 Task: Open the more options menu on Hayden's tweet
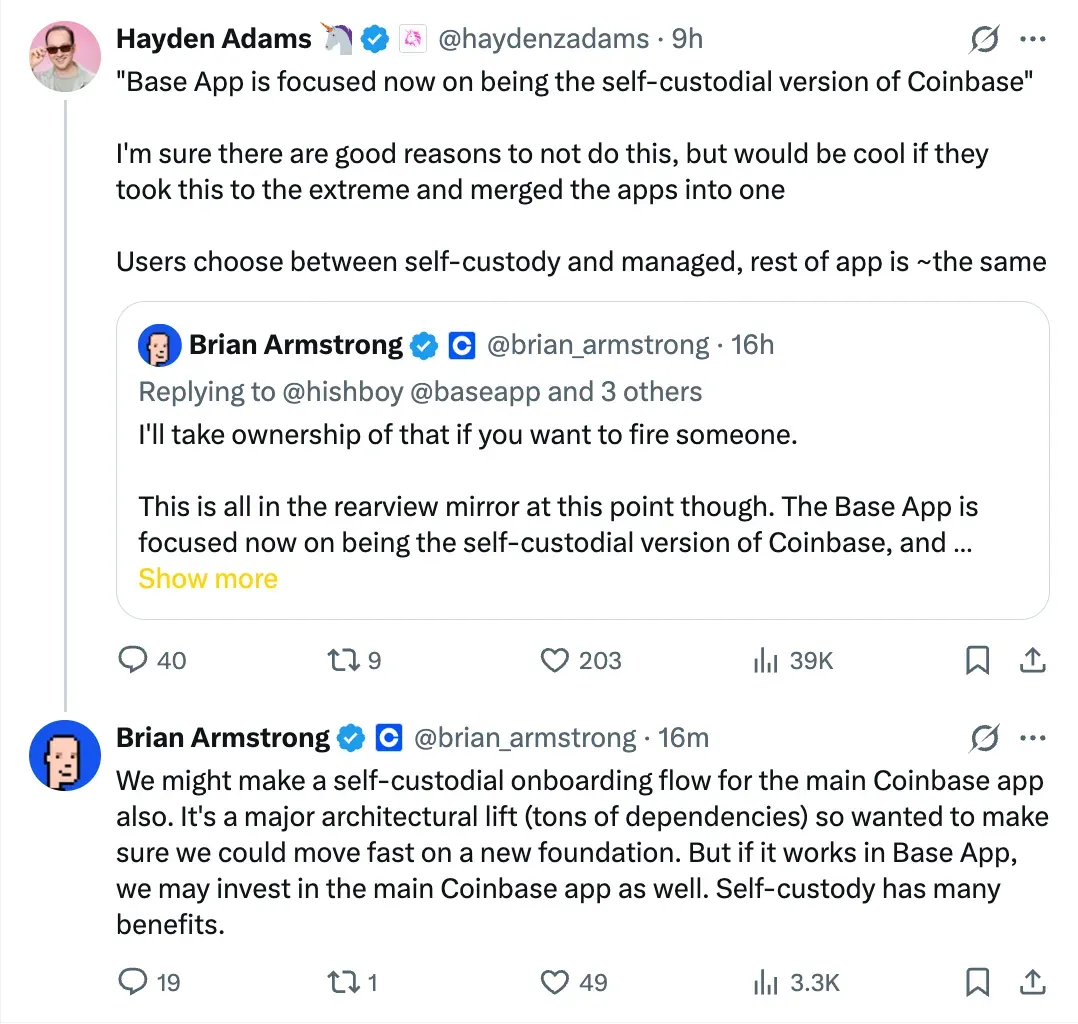(x=1034, y=38)
